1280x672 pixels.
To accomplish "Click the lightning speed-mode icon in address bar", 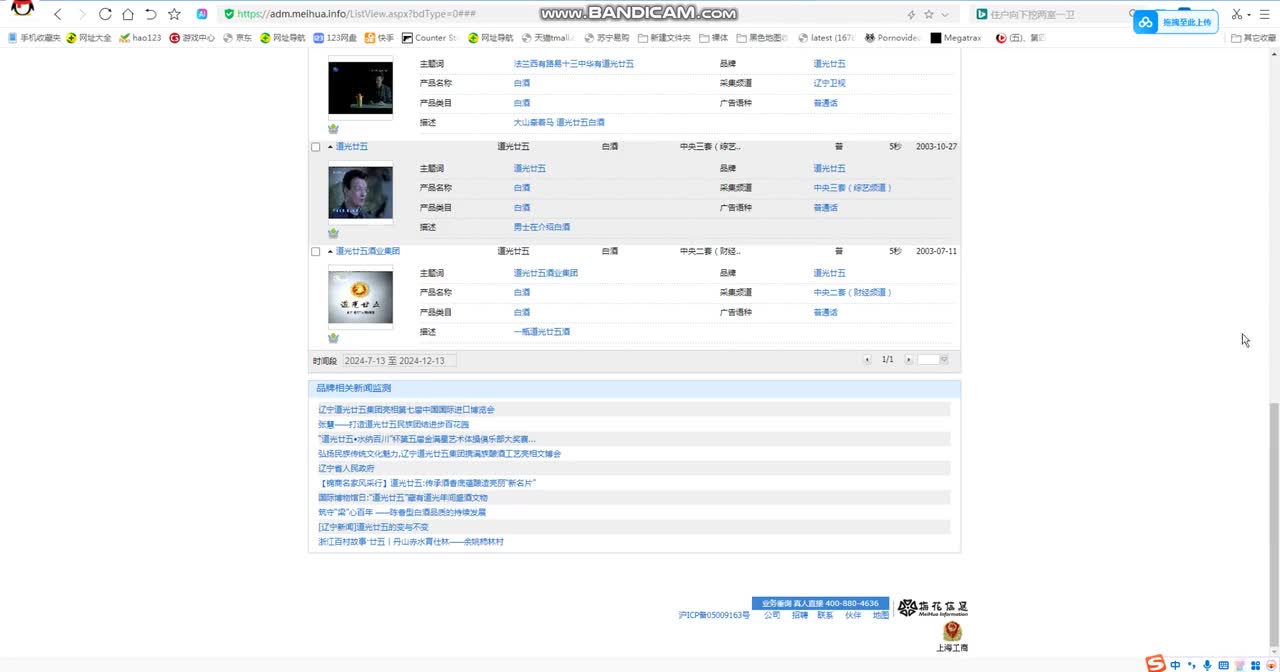I will point(911,14).
